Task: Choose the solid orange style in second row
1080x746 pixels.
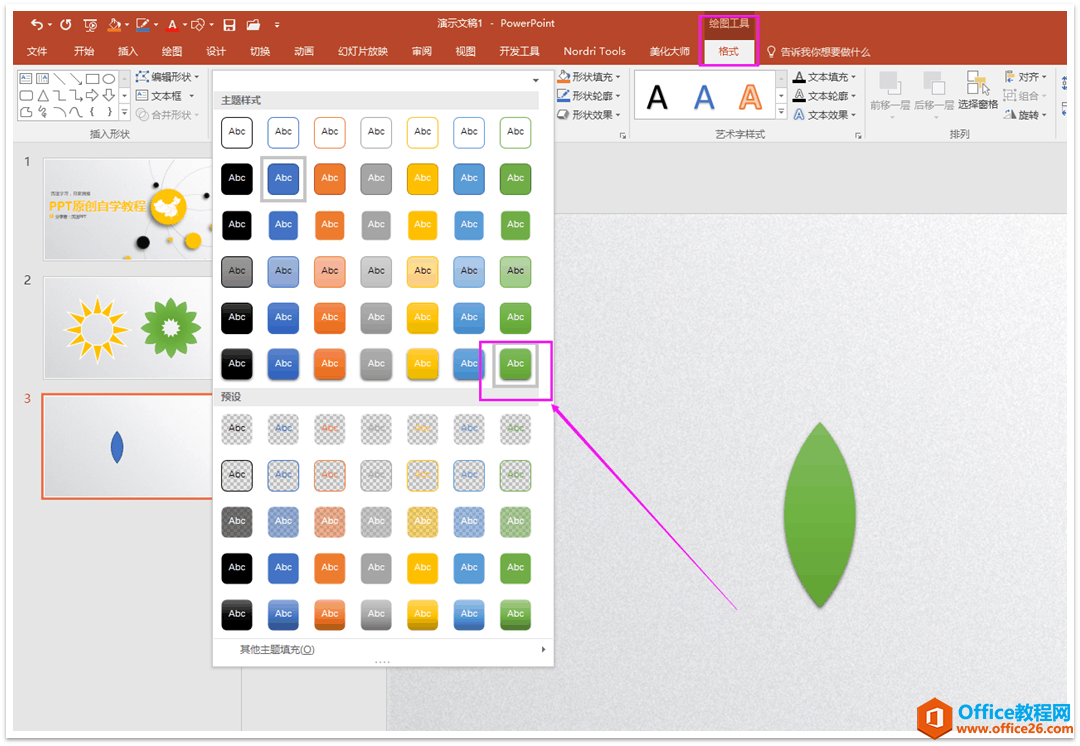Action: tap(330, 178)
